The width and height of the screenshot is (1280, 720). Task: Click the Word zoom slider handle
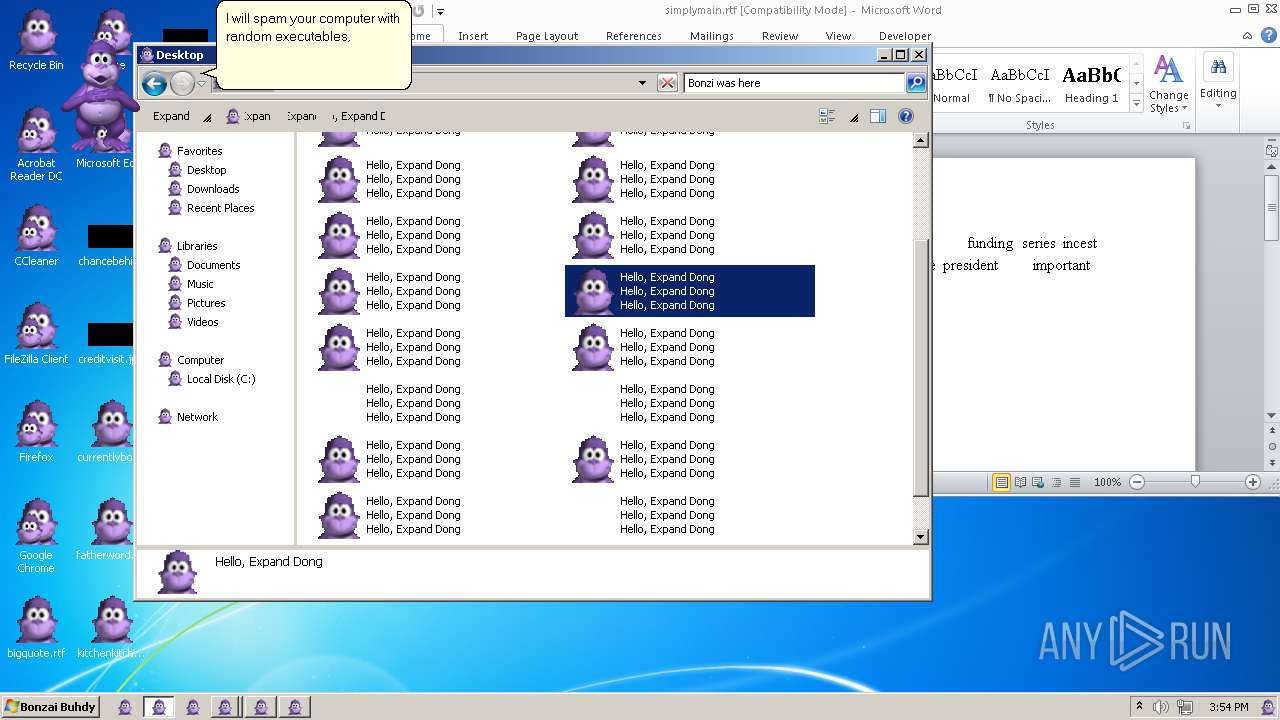[x=1195, y=482]
